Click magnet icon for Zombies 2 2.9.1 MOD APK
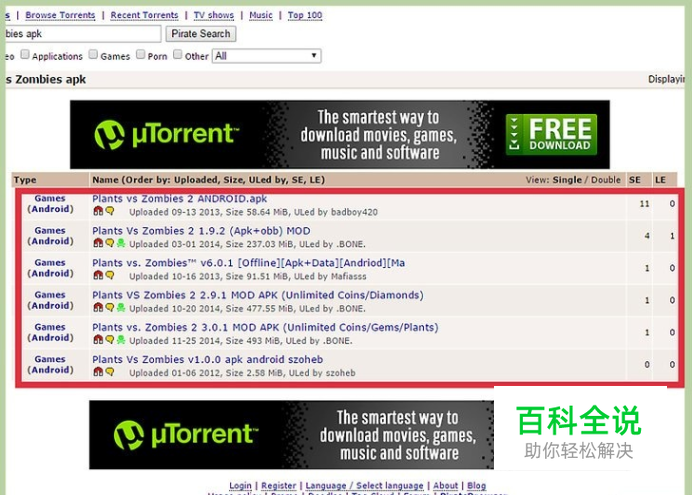Image resolution: width=692 pixels, height=495 pixels. pyautogui.click(x=98, y=308)
